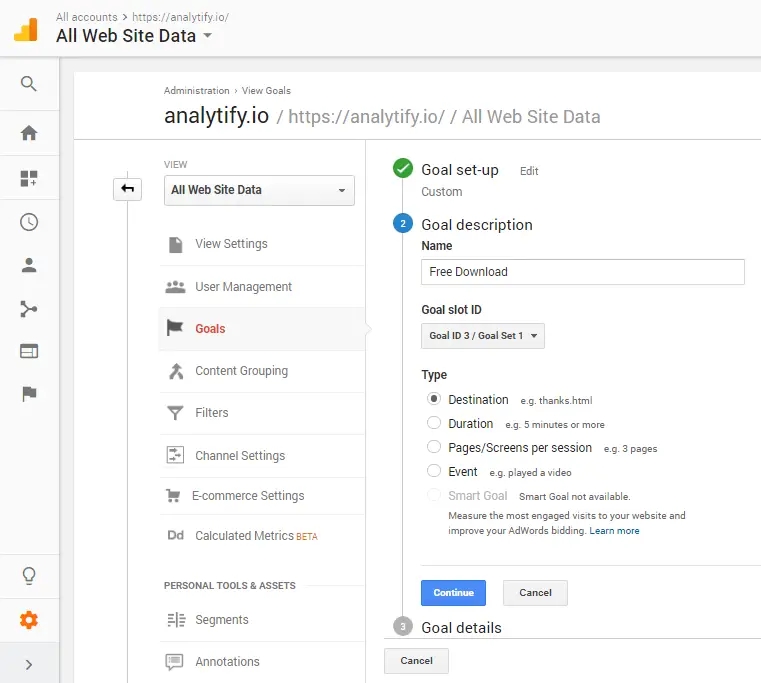Choose Event as goal type
Viewport: 761px width, 683px height.
point(433,470)
